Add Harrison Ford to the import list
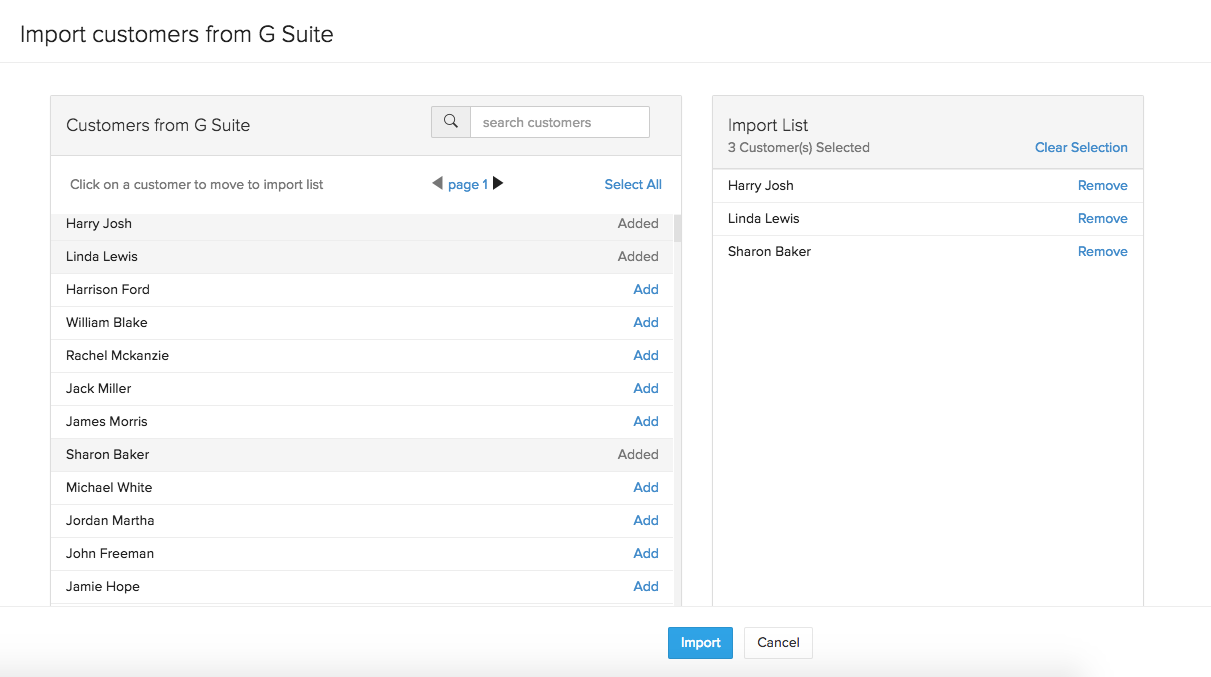The width and height of the screenshot is (1211, 677). click(646, 289)
